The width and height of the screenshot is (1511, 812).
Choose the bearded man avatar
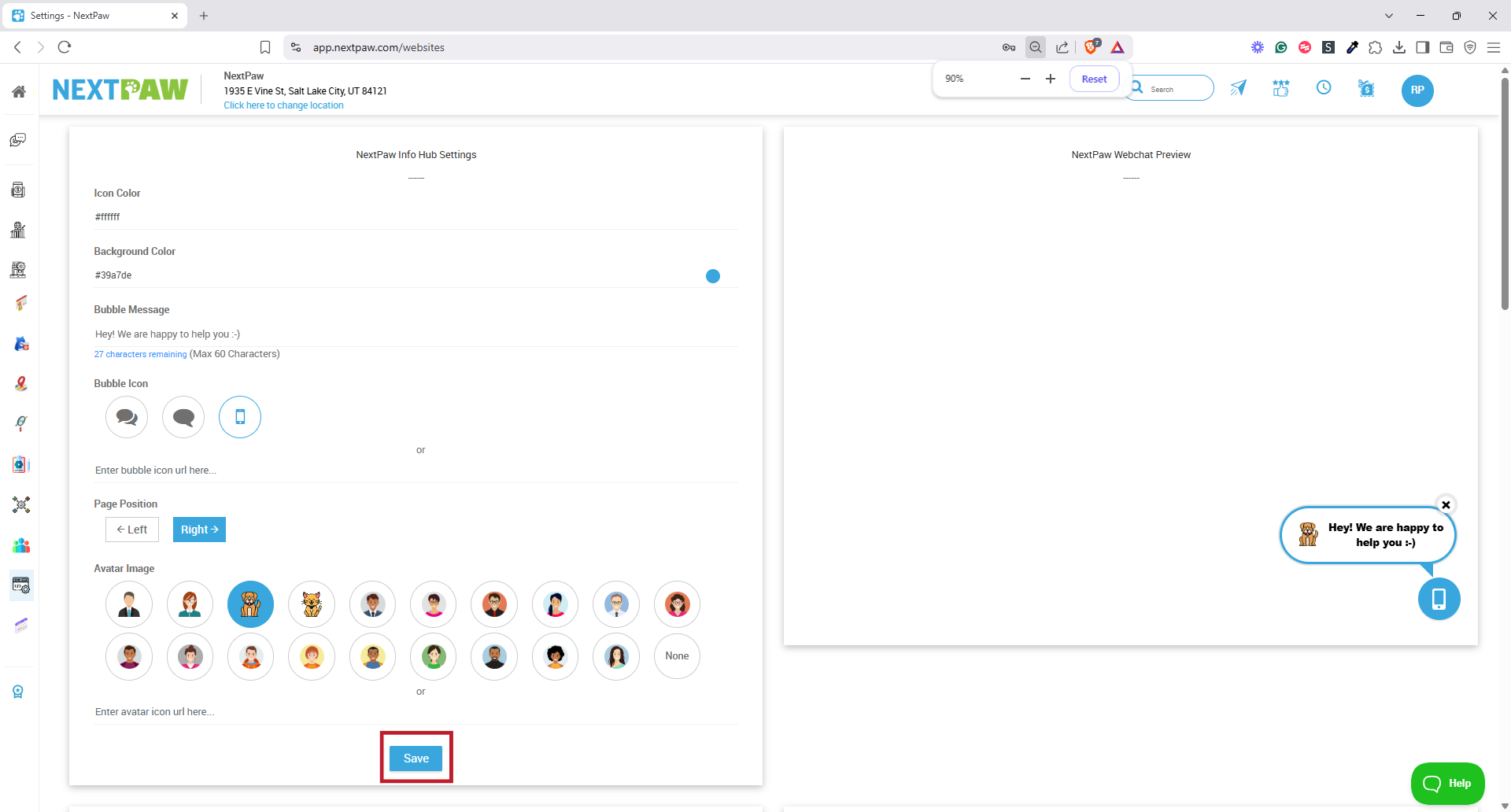[494, 656]
